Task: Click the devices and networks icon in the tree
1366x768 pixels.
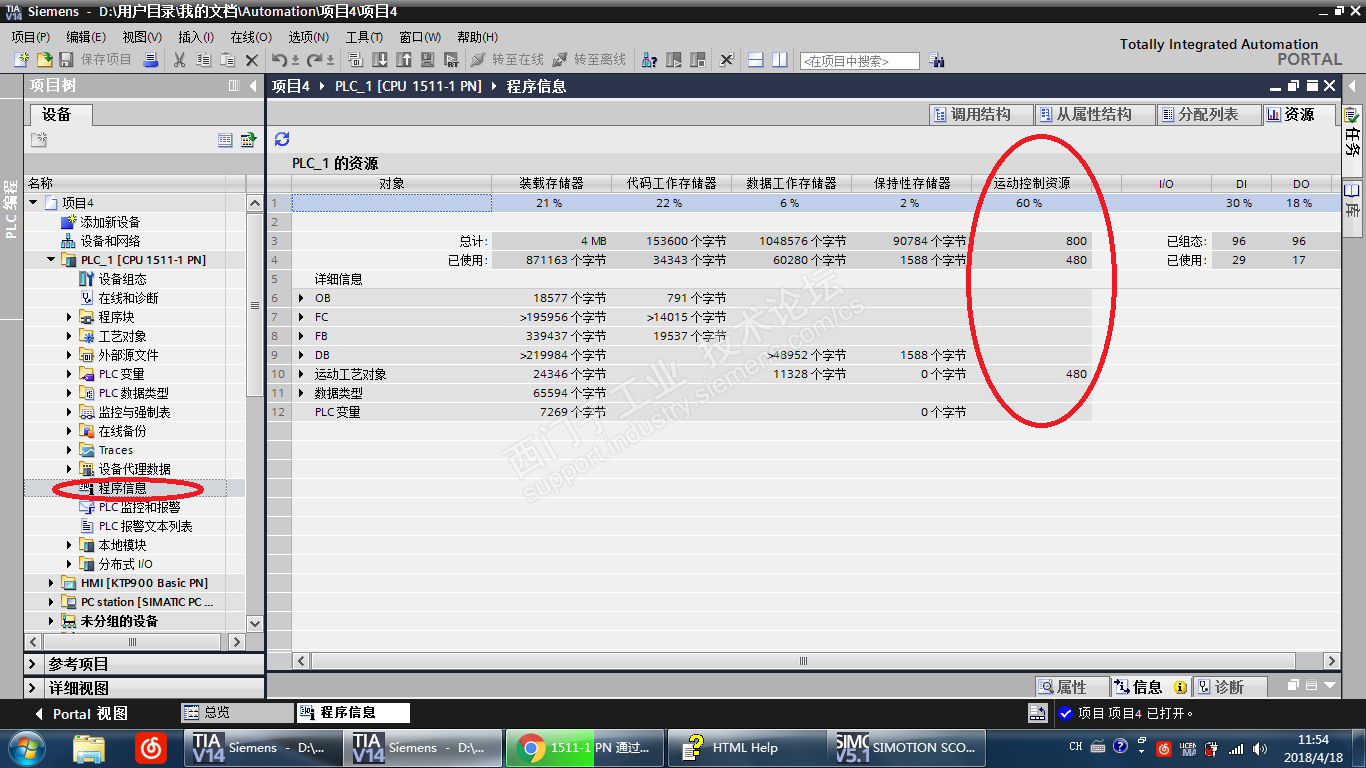Action: (69, 241)
